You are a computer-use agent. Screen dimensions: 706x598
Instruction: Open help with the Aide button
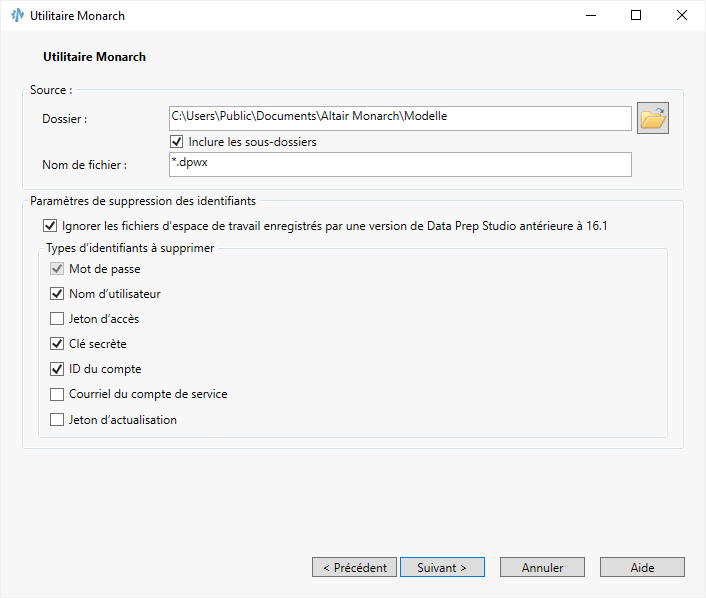(x=642, y=567)
